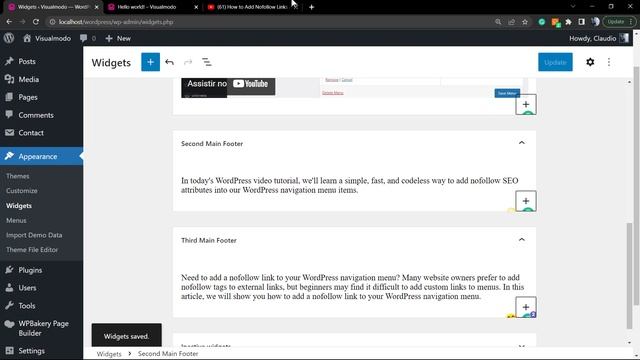
Task: Click the blue block inserter plus button
Action: click(x=150, y=62)
